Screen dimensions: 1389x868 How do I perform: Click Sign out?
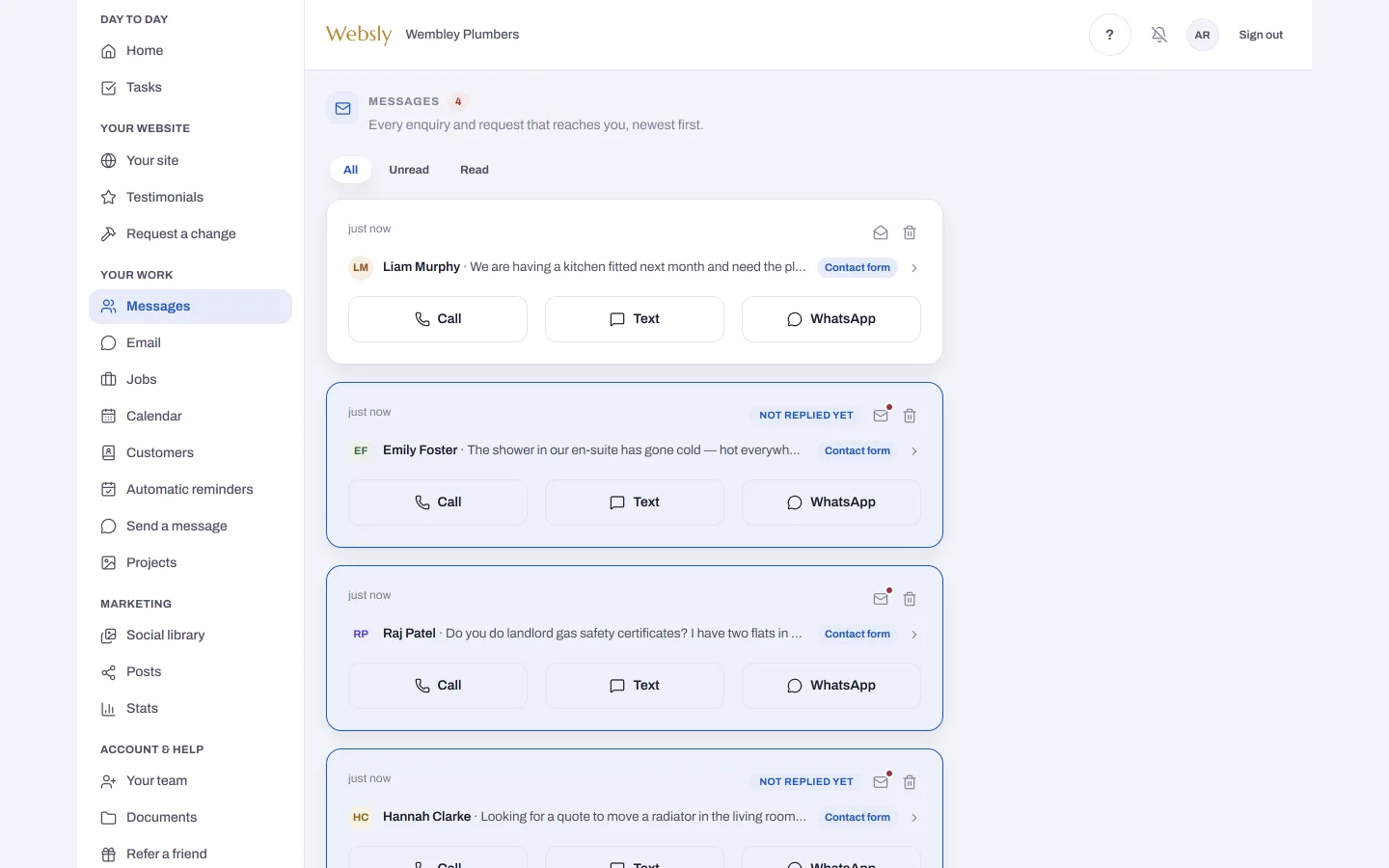[1261, 35]
